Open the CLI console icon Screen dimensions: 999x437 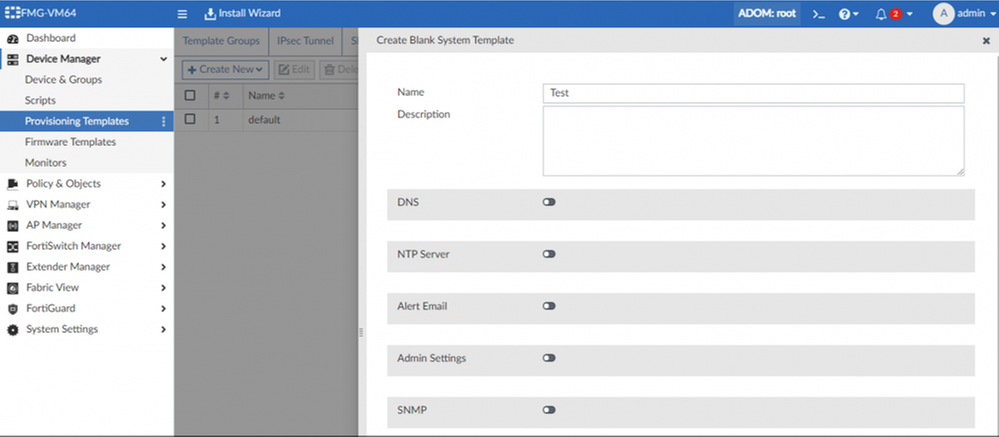(818, 14)
